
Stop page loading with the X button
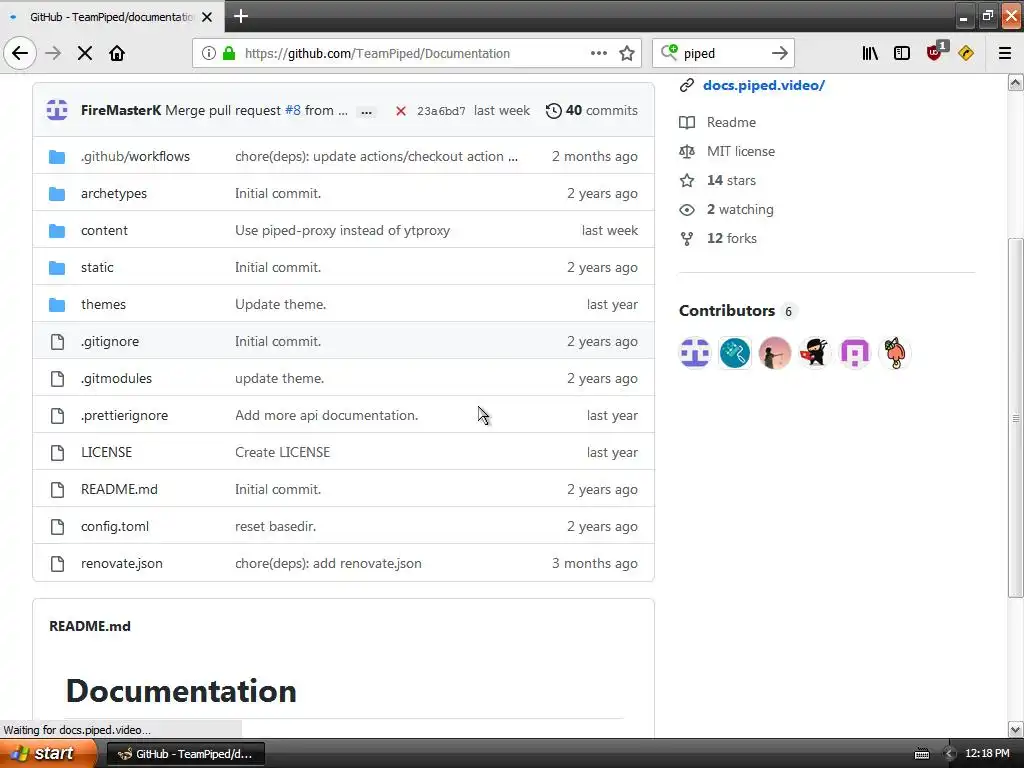coord(85,53)
